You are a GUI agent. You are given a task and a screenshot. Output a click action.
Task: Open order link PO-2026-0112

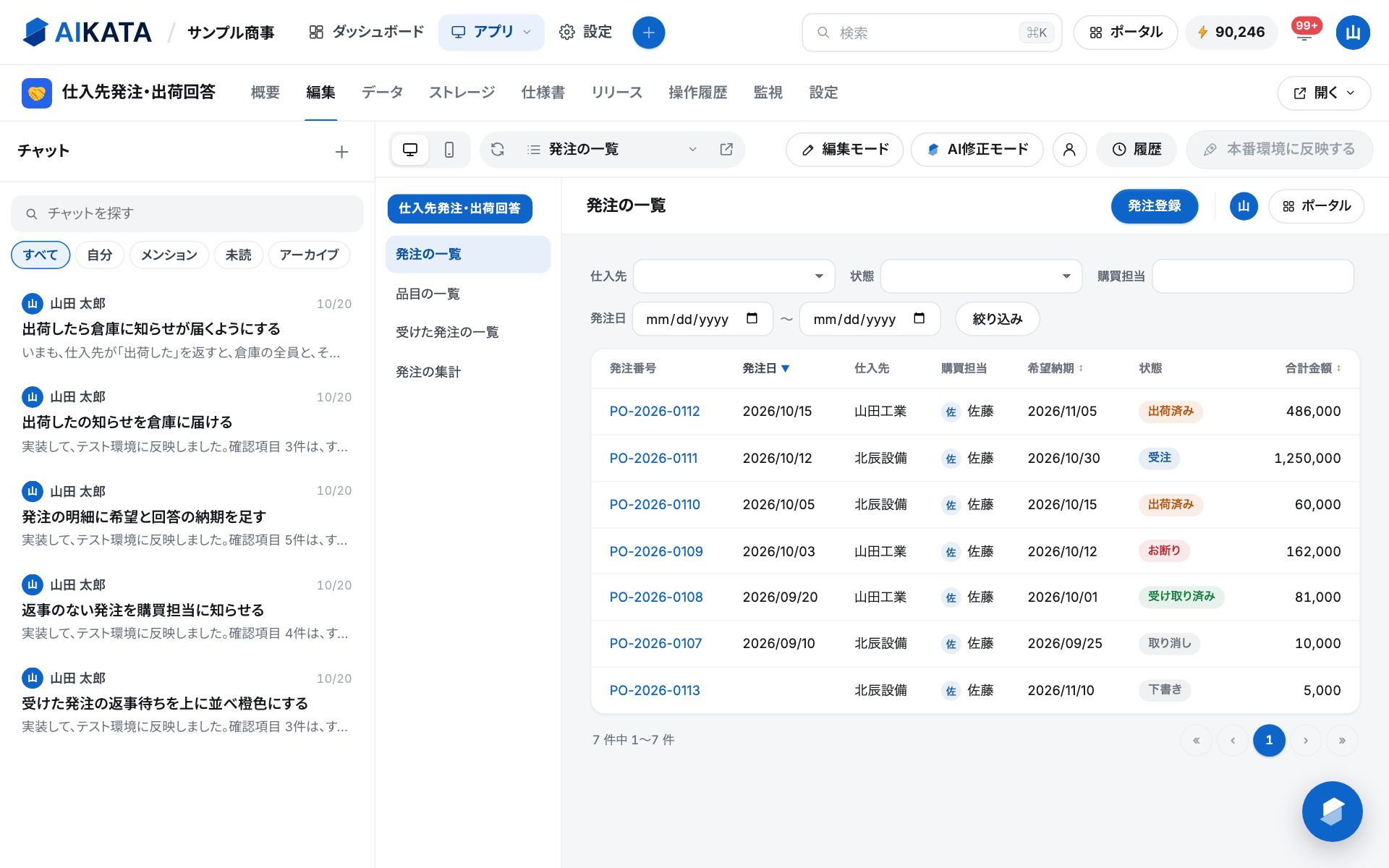pyautogui.click(x=655, y=411)
